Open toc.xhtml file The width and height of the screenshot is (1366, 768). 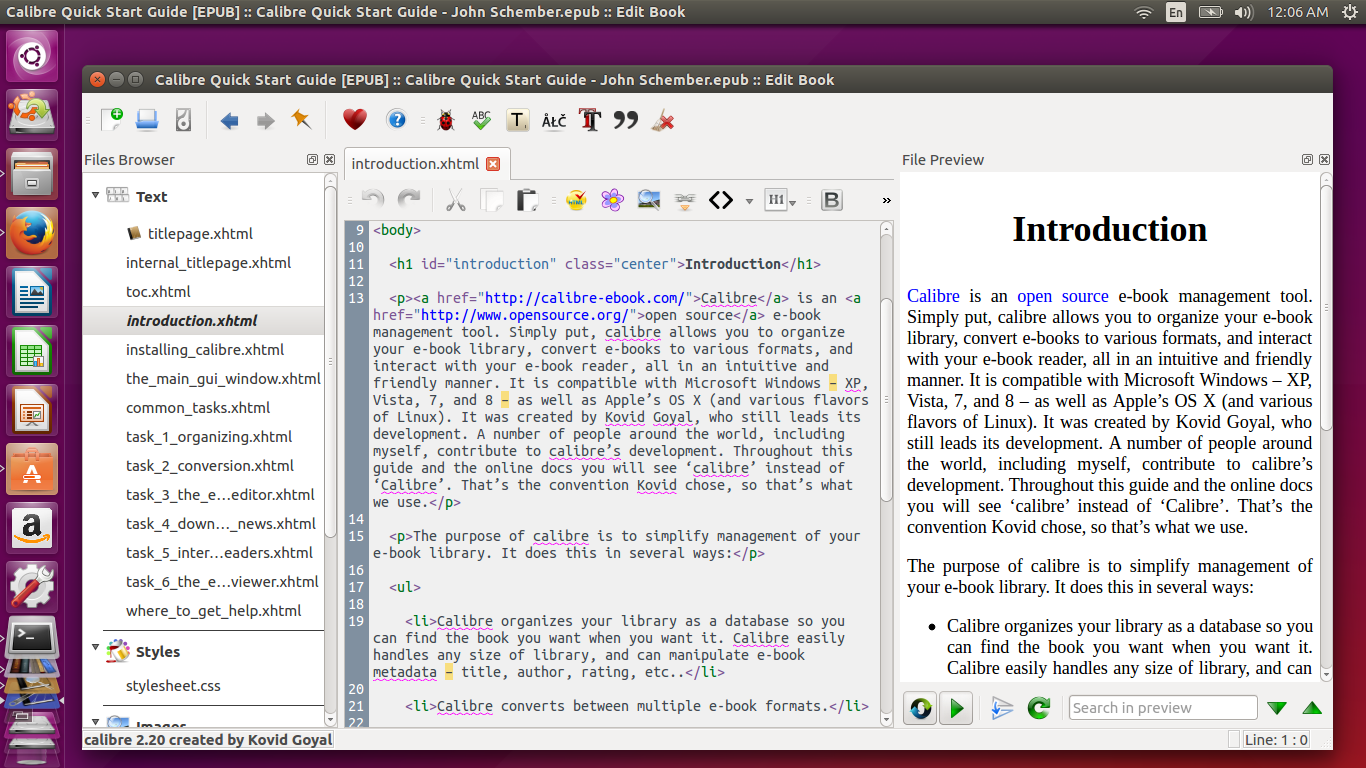pyautogui.click(x=158, y=292)
